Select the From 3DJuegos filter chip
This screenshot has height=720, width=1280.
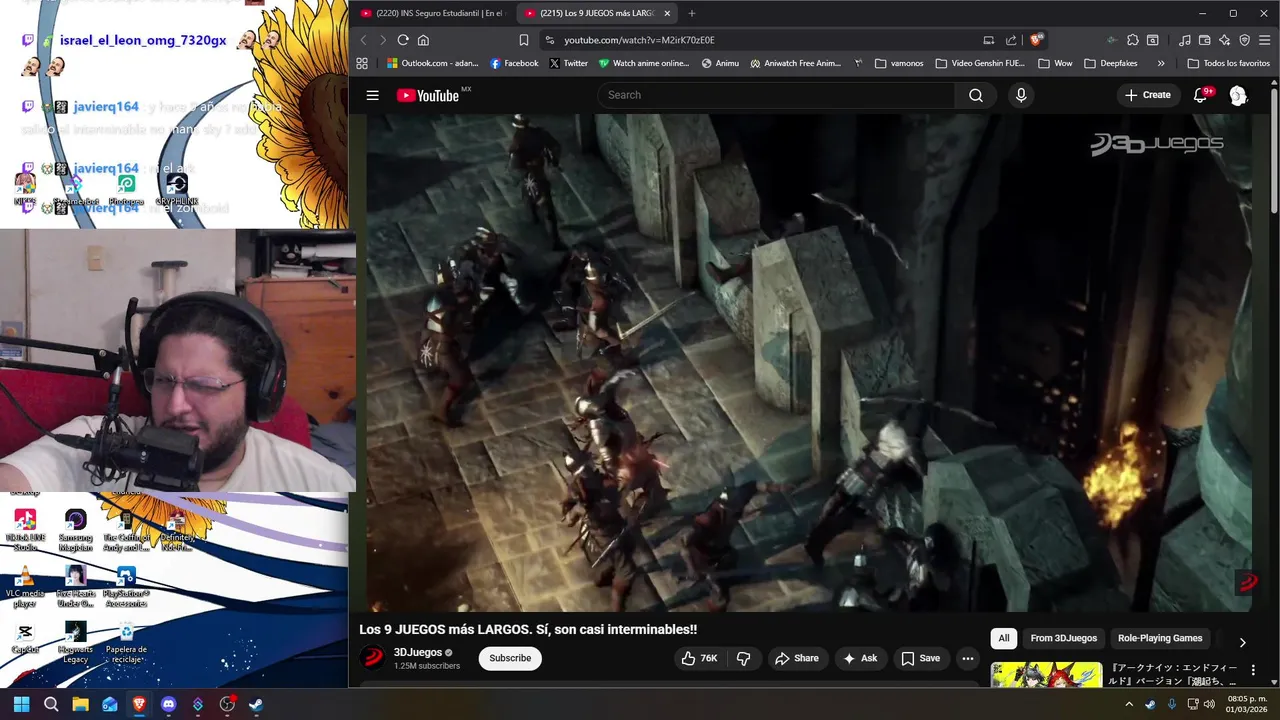point(1064,638)
